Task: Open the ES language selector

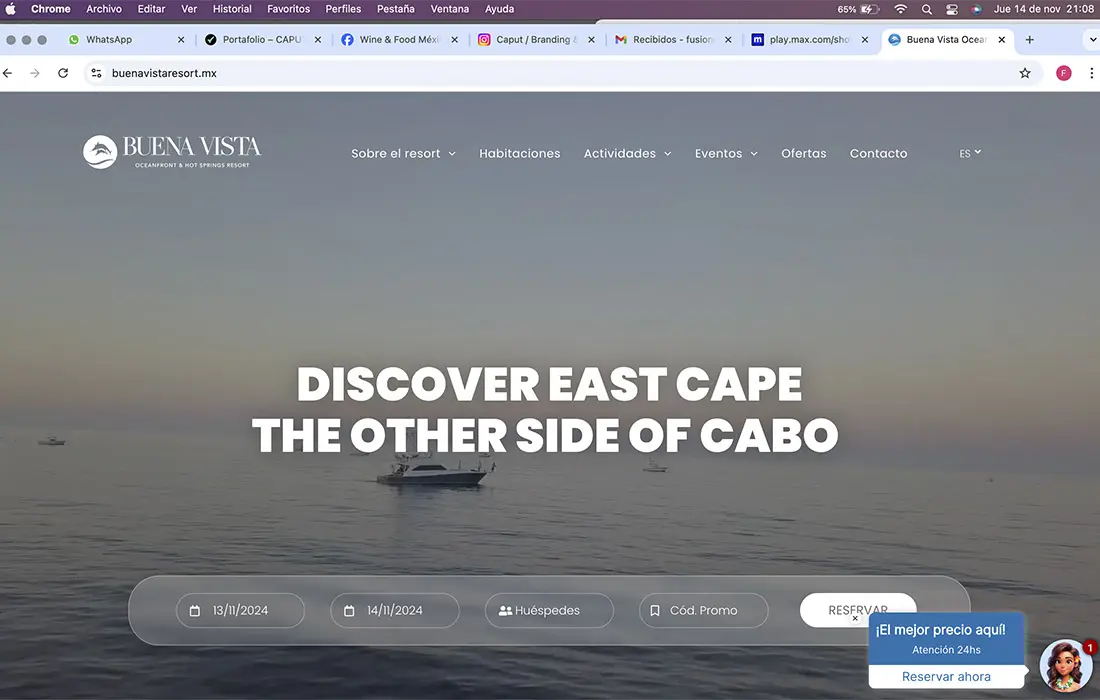Action: click(970, 153)
